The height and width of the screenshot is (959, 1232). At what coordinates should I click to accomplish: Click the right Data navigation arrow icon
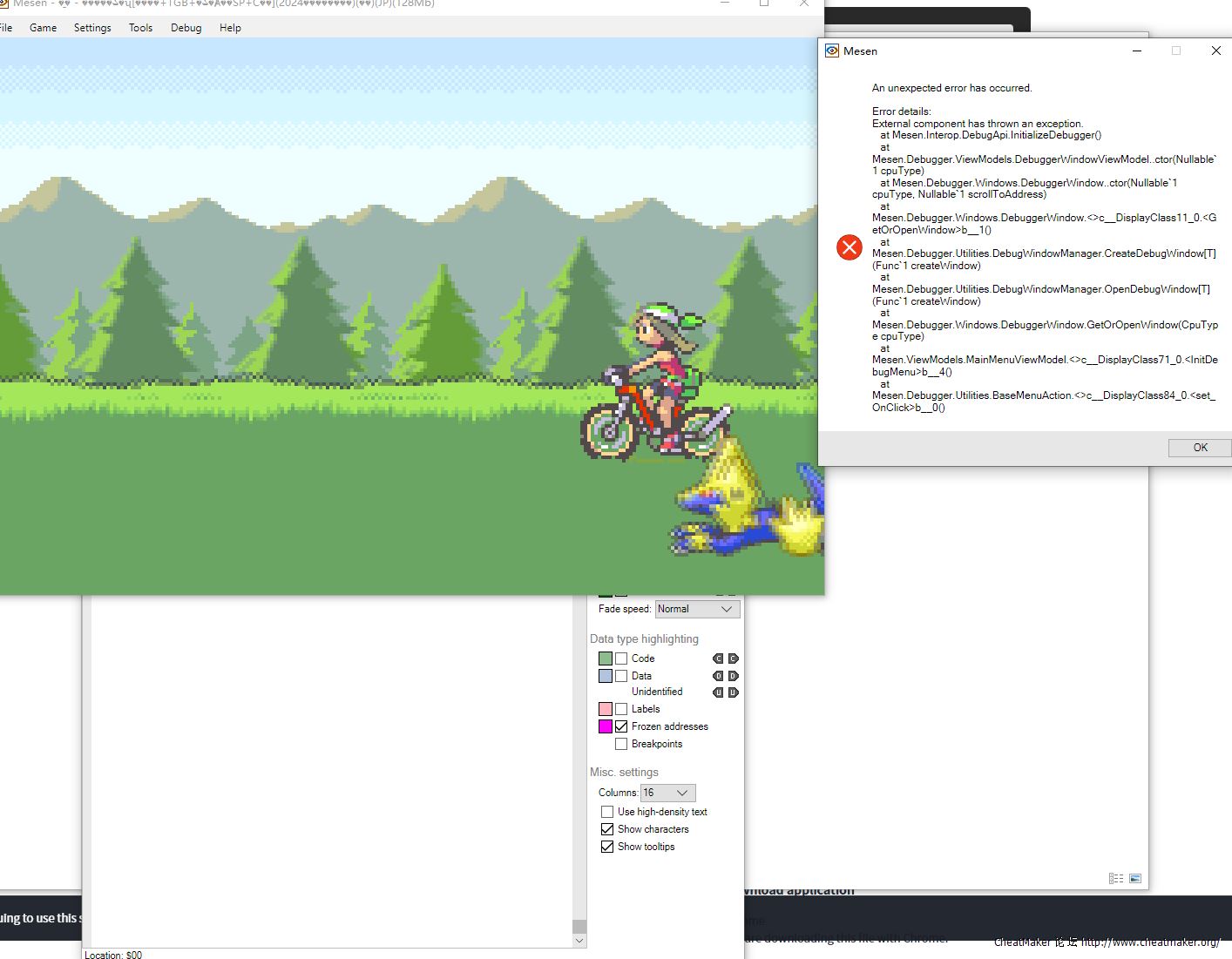point(733,676)
